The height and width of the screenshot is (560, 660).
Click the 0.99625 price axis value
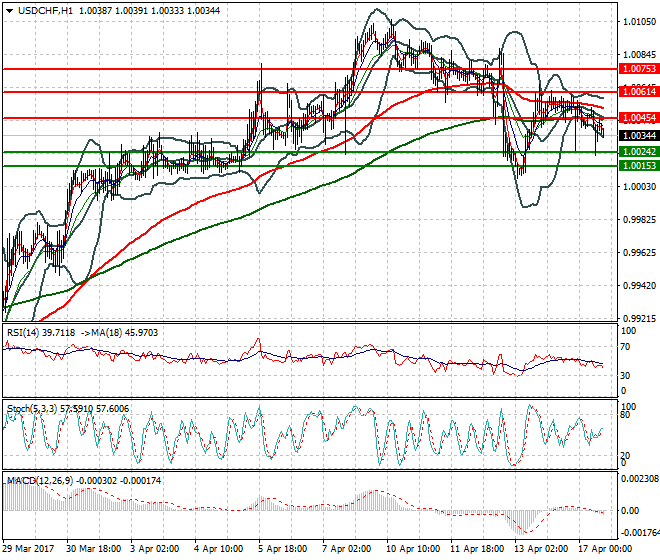pos(639,253)
